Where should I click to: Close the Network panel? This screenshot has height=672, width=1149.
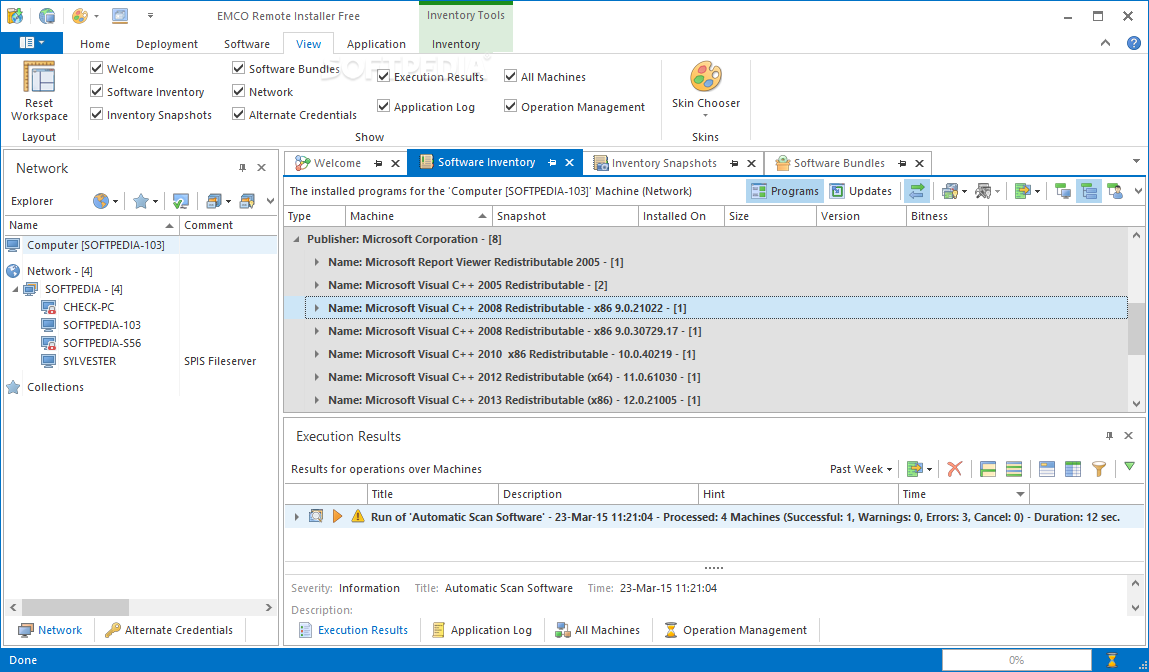coord(262,168)
